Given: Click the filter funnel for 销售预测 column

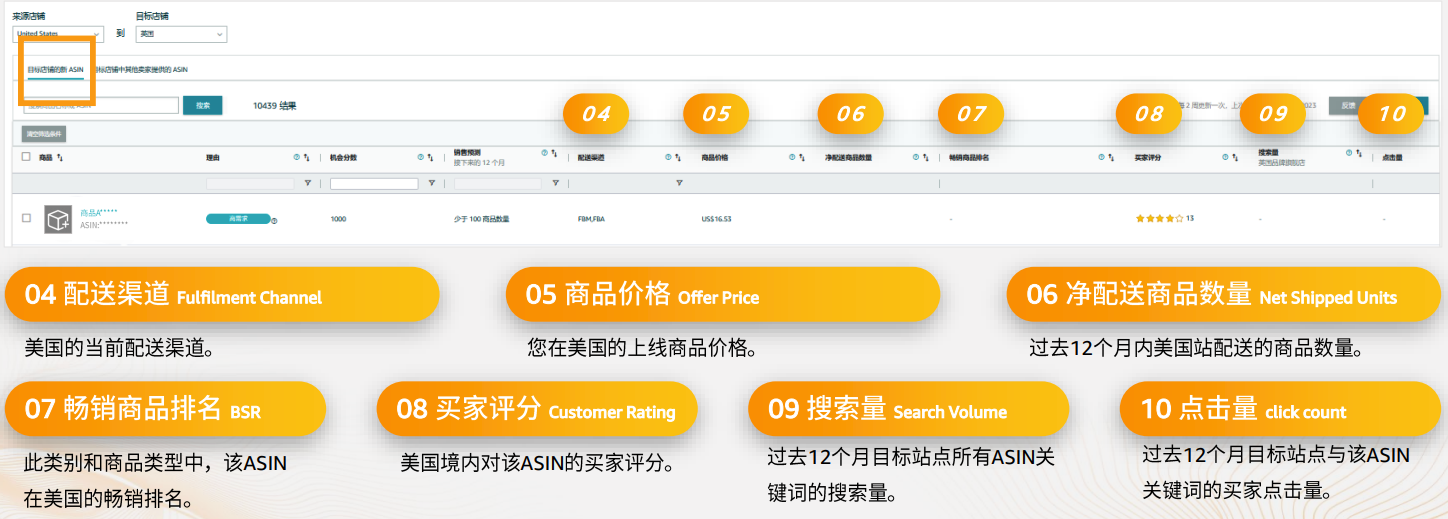Looking at the screenshot, I should pyautogui.click(x=555, y=183).
